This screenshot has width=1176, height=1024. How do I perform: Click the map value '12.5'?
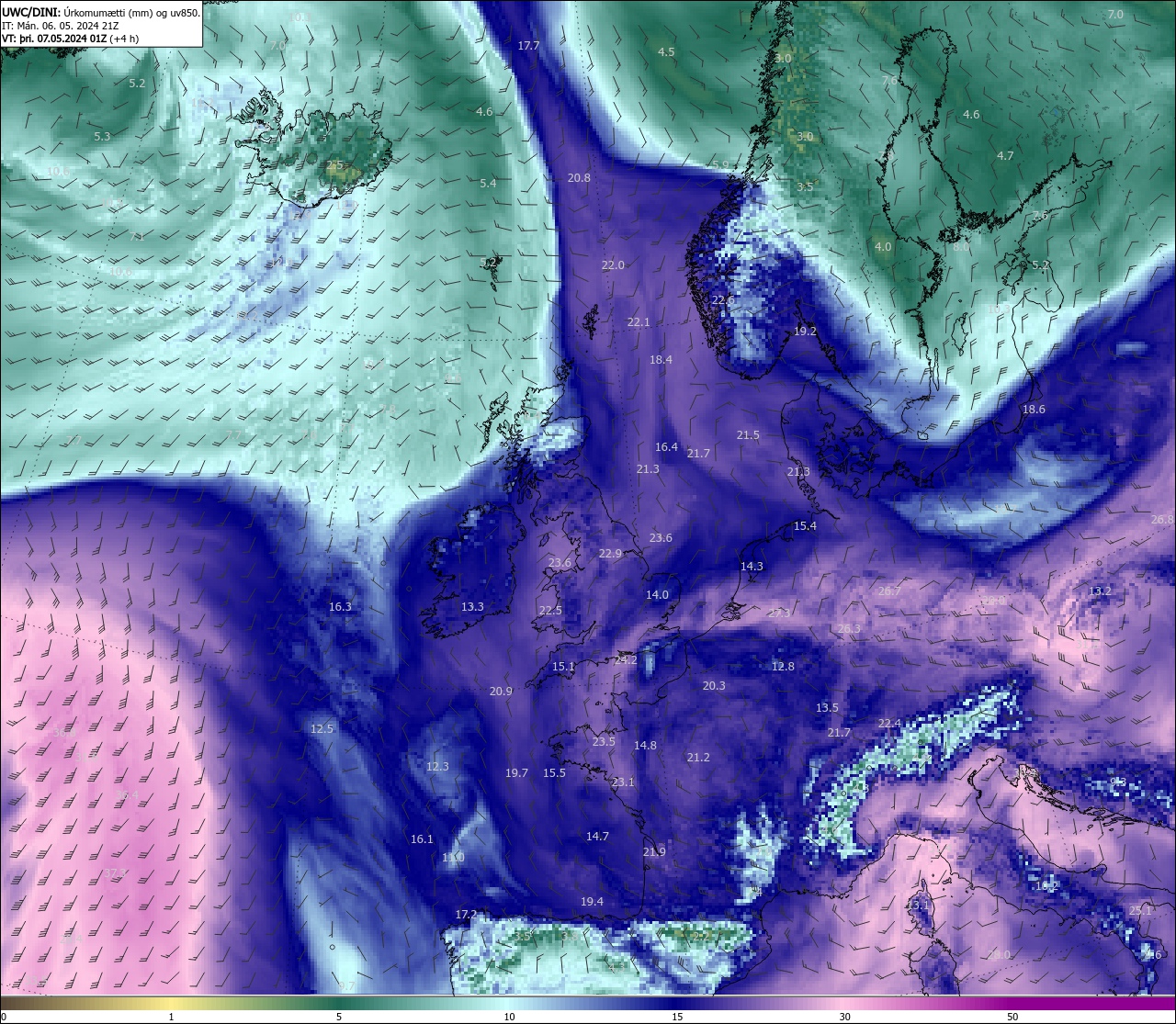click(322, 727)
